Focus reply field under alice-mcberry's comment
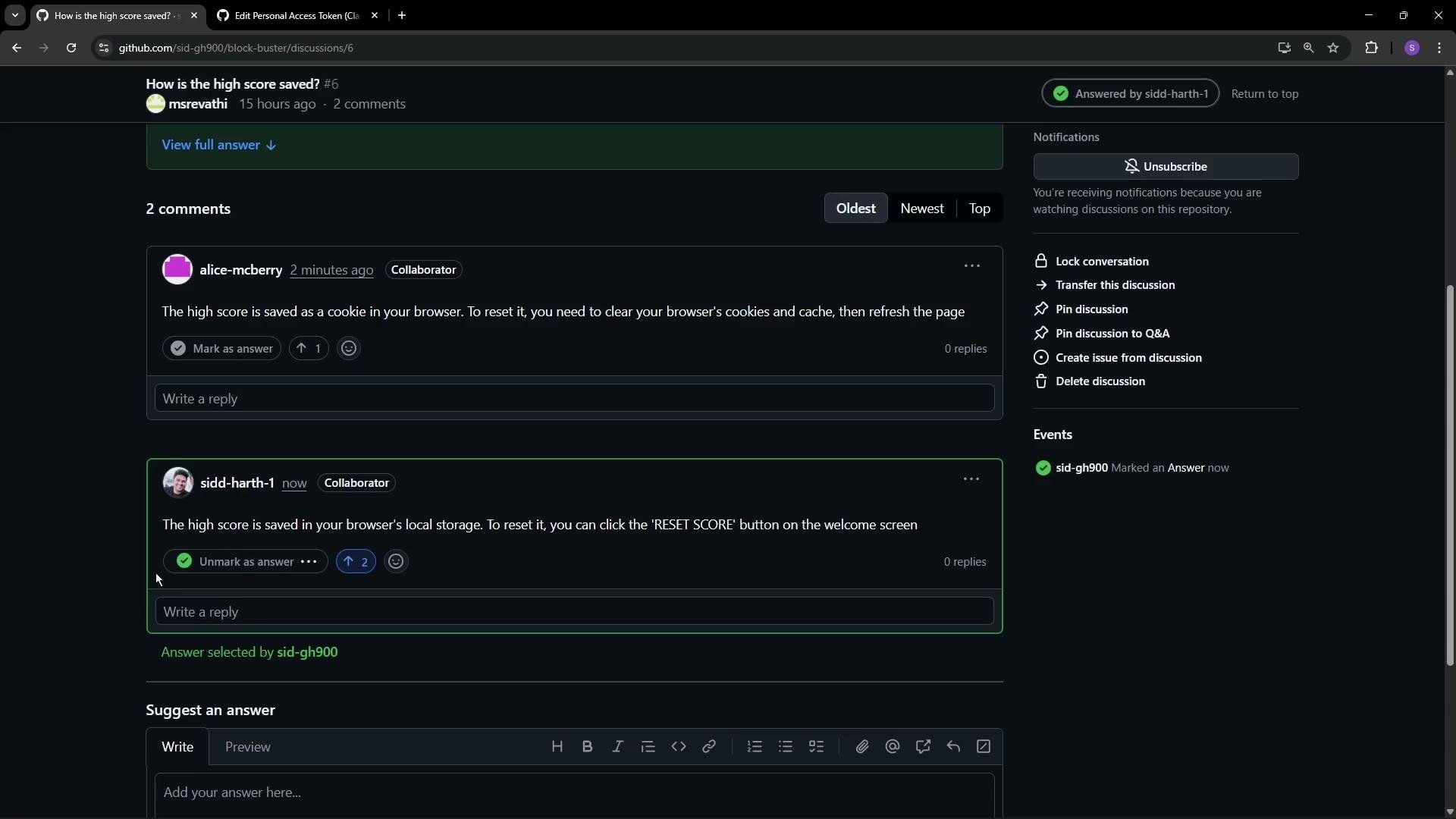1456x819 pixels. click(x=575, y=398)
